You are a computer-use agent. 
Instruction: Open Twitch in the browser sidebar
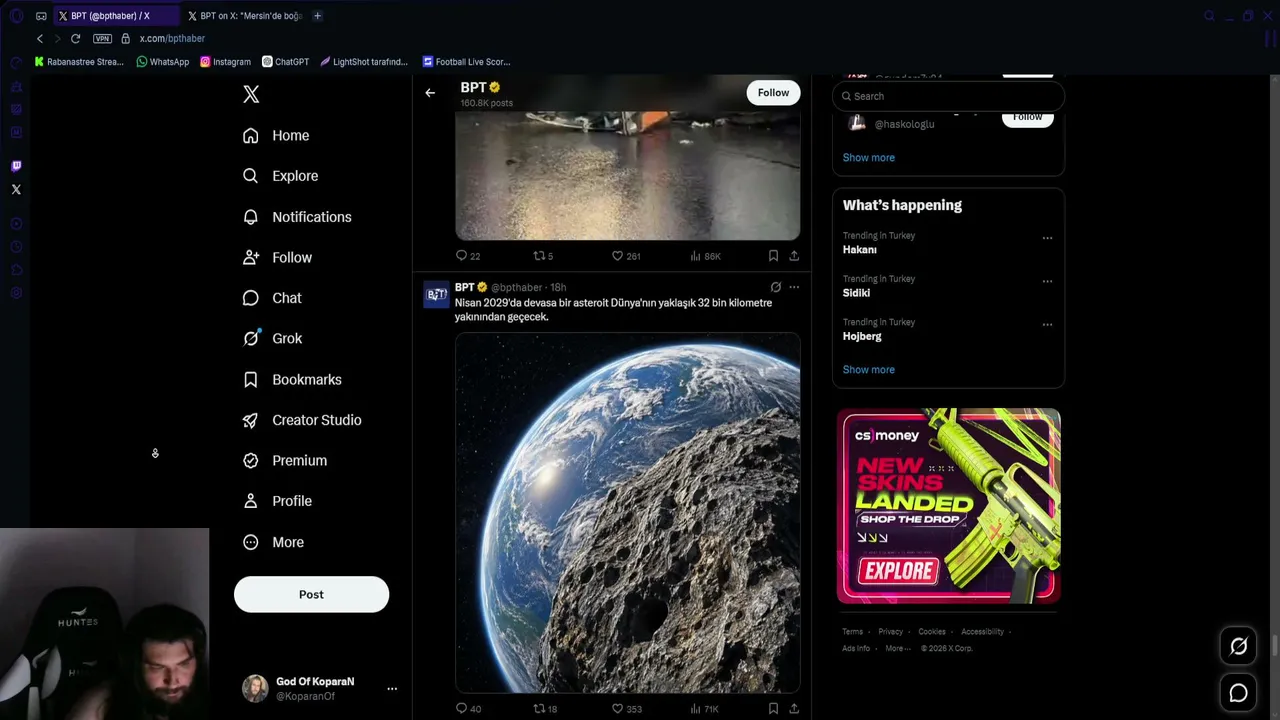(16, 166)
